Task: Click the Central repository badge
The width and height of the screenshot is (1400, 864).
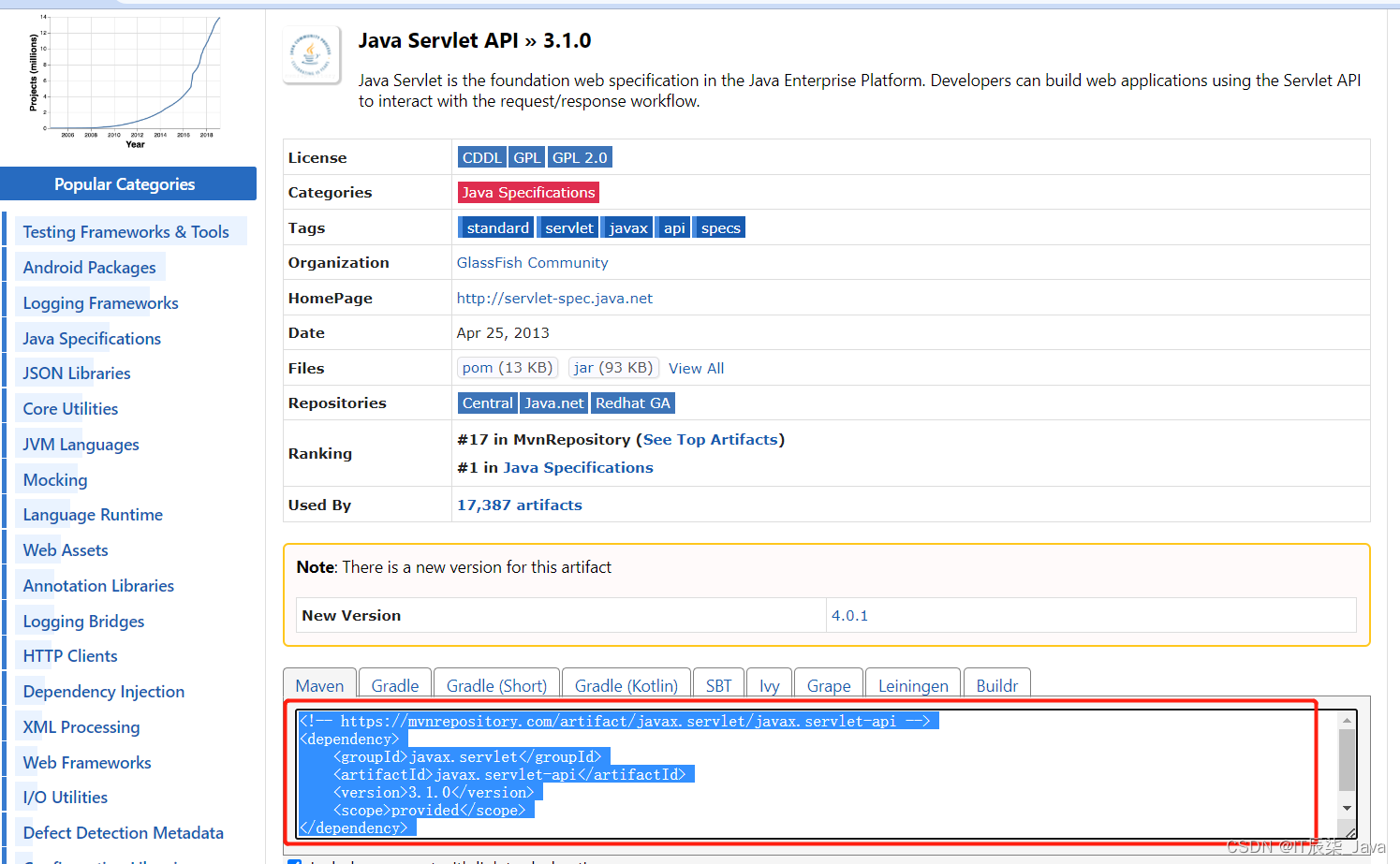Action: point(487,403)
